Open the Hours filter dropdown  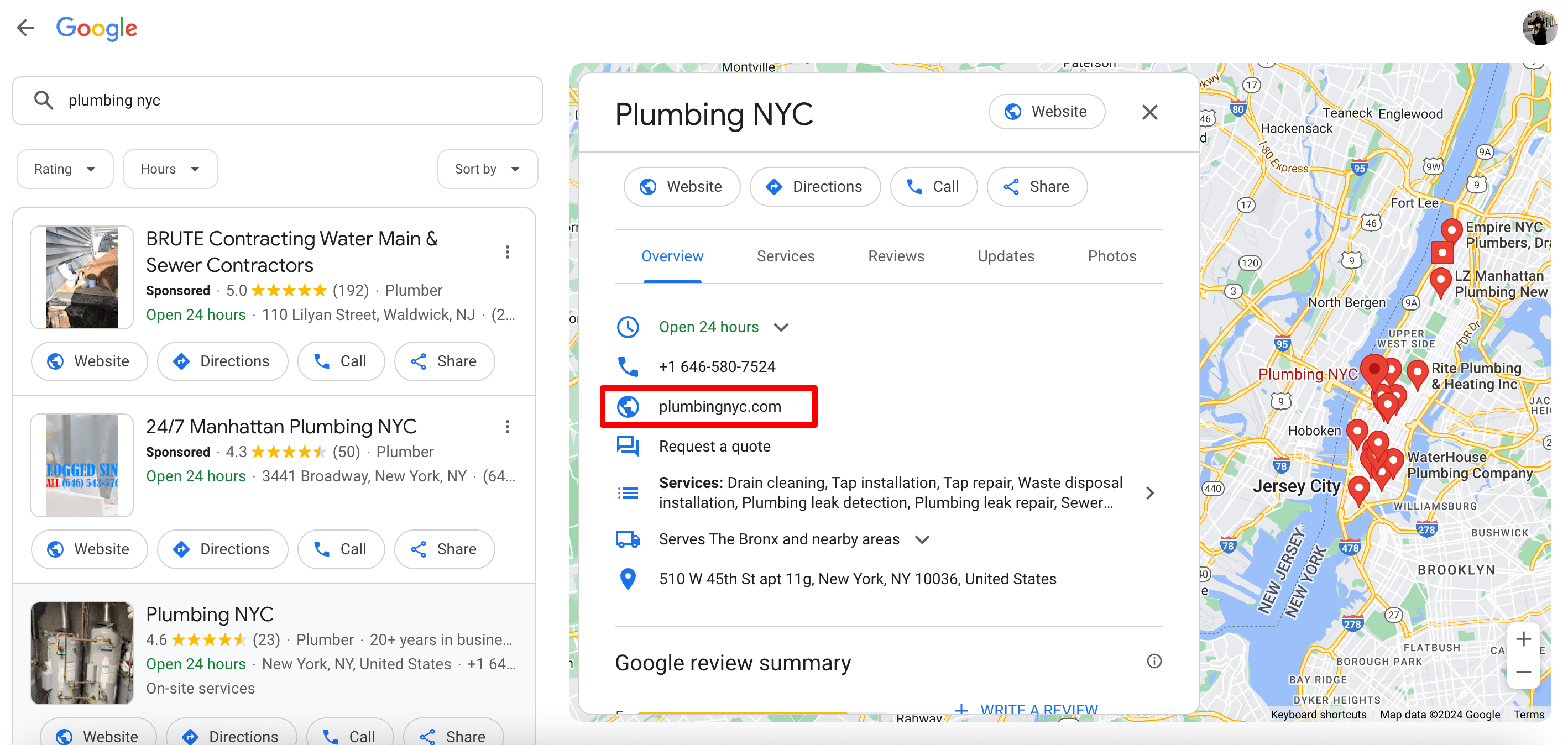coord(170,169)
